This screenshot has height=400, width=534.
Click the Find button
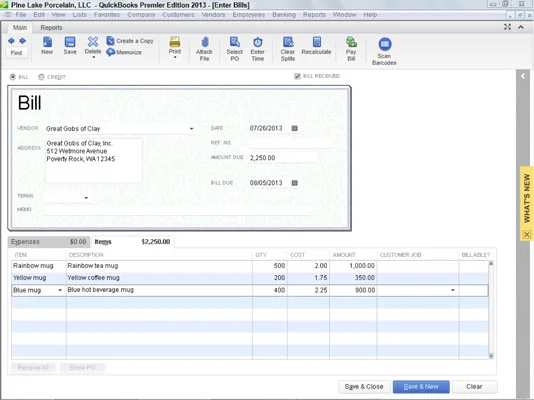[x=16, y=53]
